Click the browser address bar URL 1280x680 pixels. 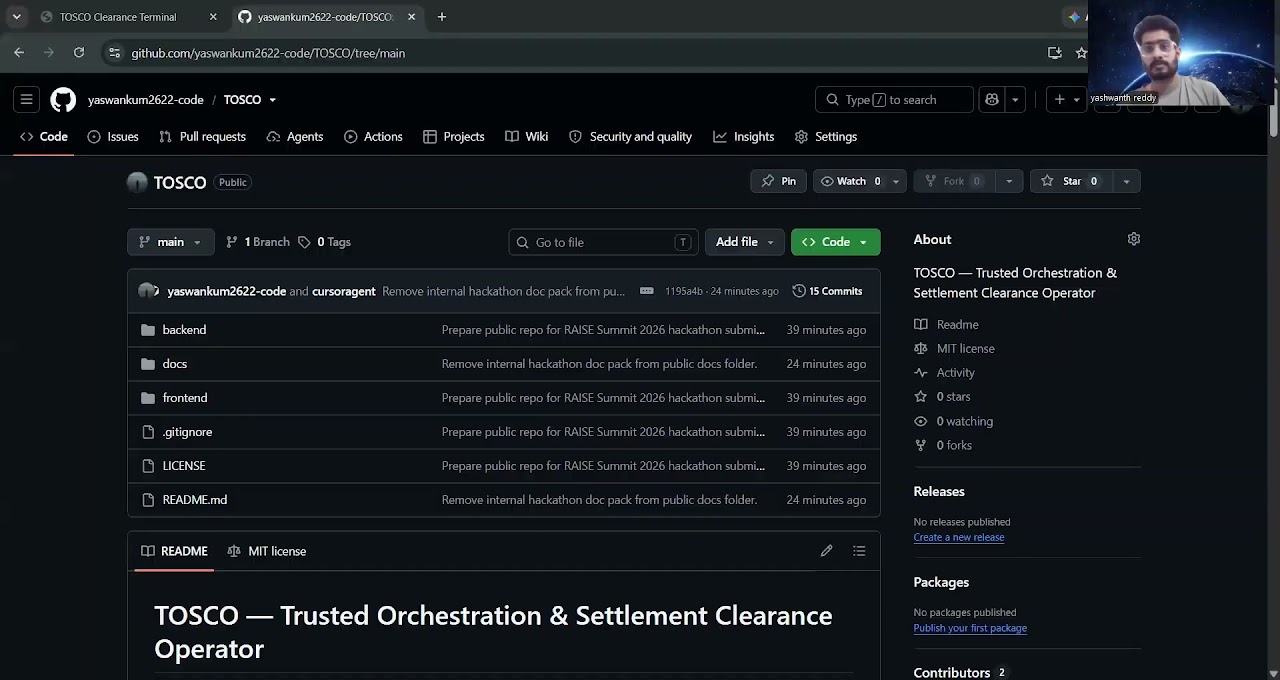click(268, 53)
